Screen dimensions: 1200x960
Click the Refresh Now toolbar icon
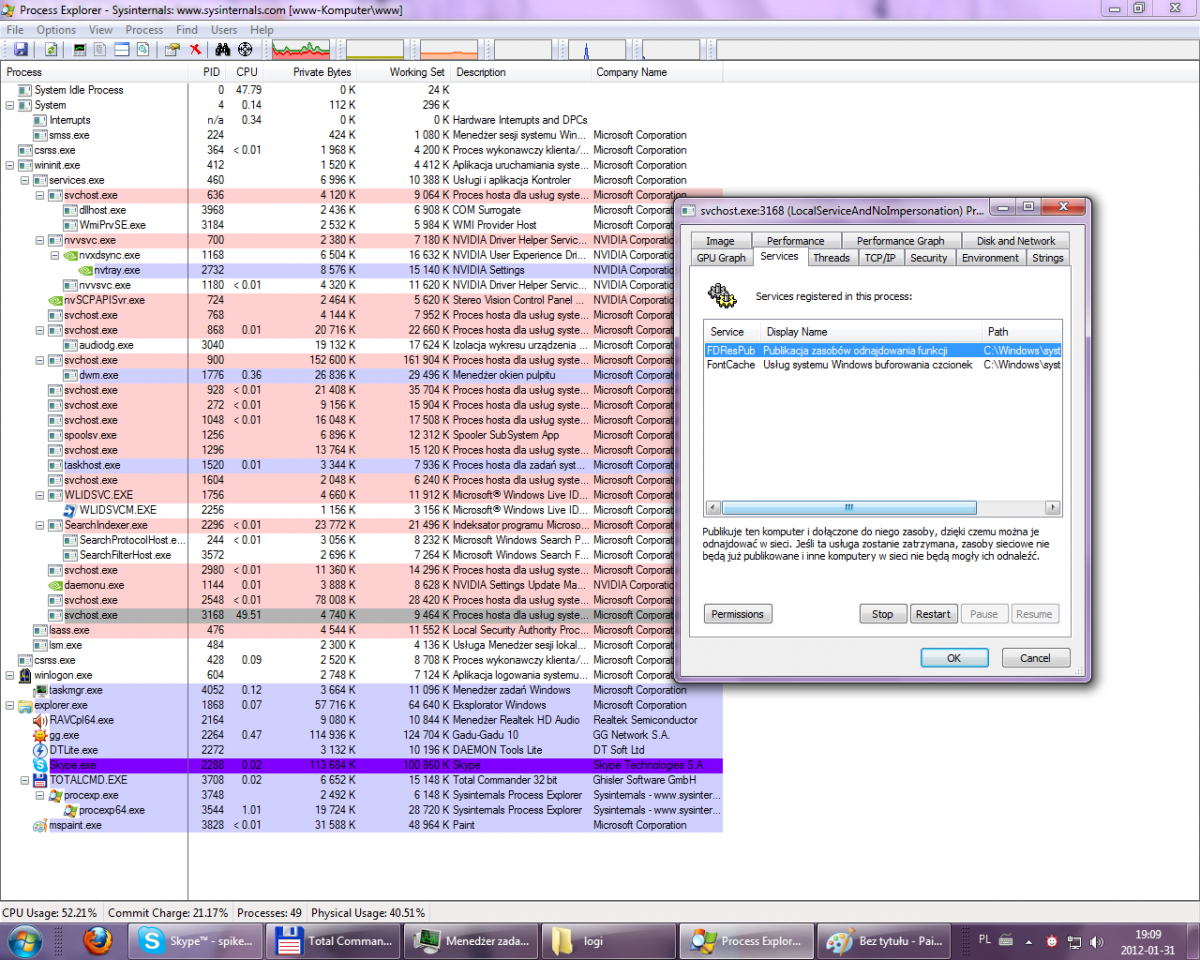click(52, 49)
